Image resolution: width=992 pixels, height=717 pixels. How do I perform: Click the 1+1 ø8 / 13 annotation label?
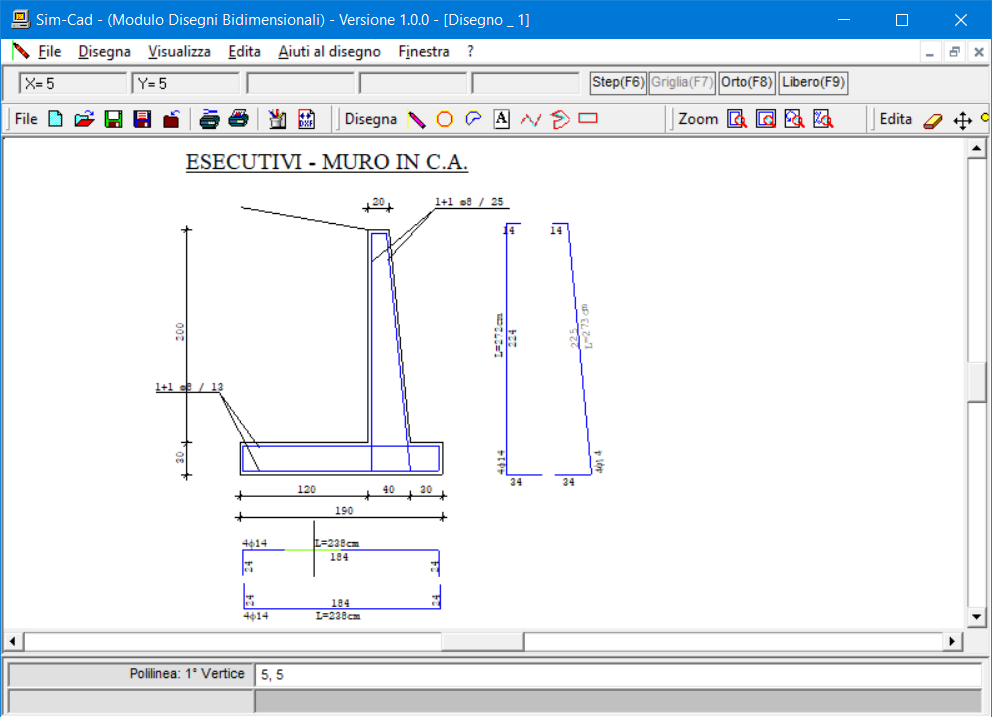189,387
